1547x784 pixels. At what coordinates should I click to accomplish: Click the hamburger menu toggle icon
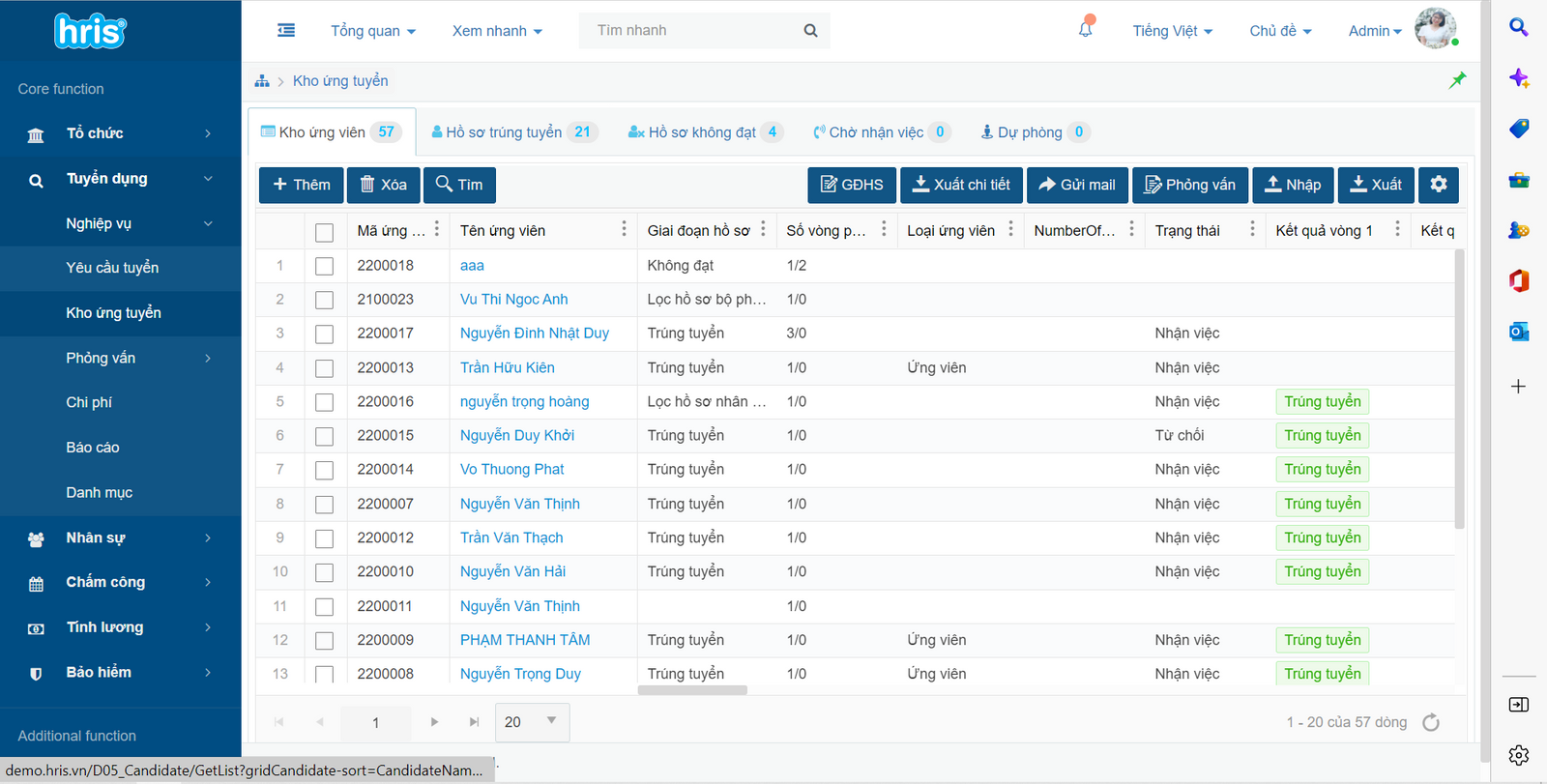(286, 31)
